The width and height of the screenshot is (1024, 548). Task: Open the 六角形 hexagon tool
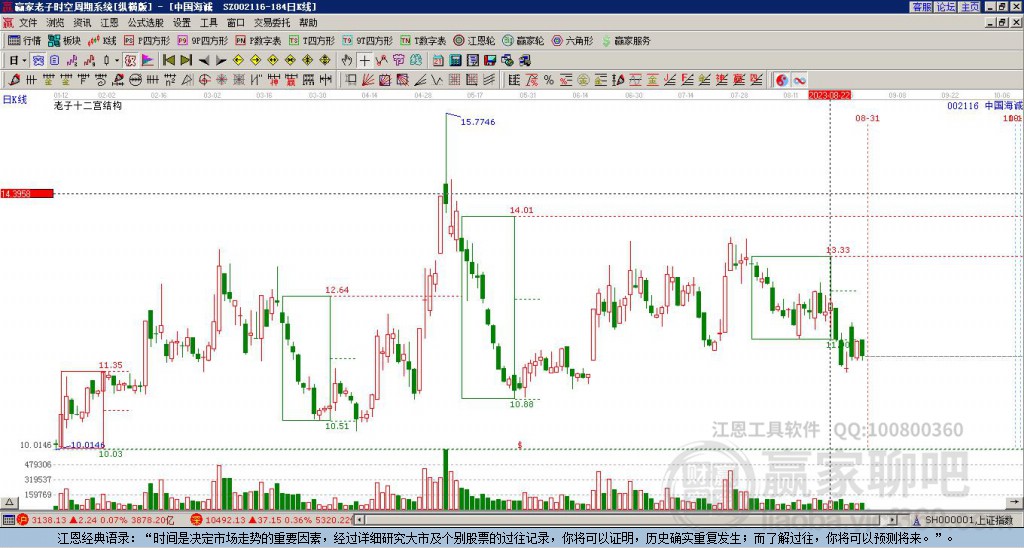point(572,40)
